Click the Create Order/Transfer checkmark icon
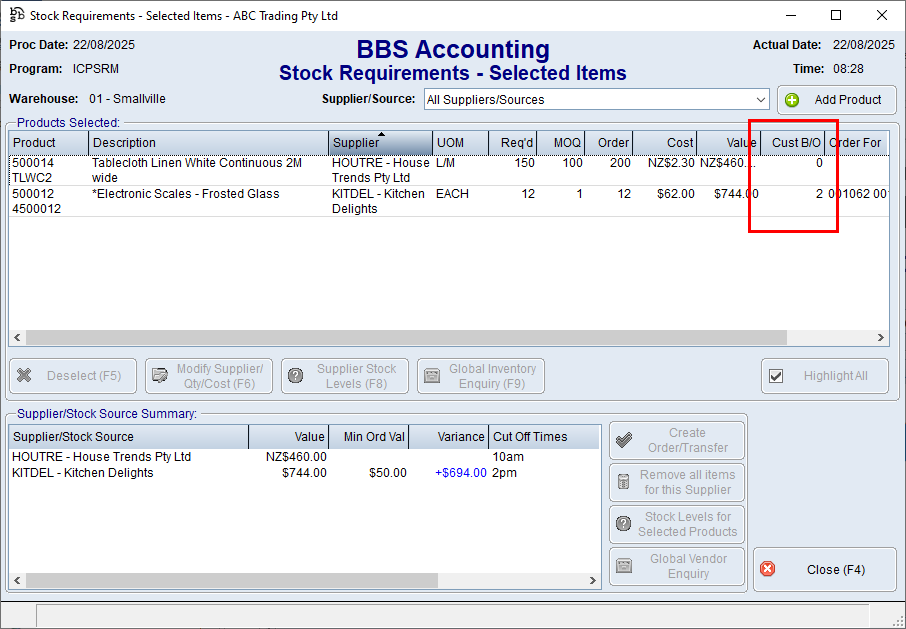Screen dimensions: 906x629 [x=624, y=440]
